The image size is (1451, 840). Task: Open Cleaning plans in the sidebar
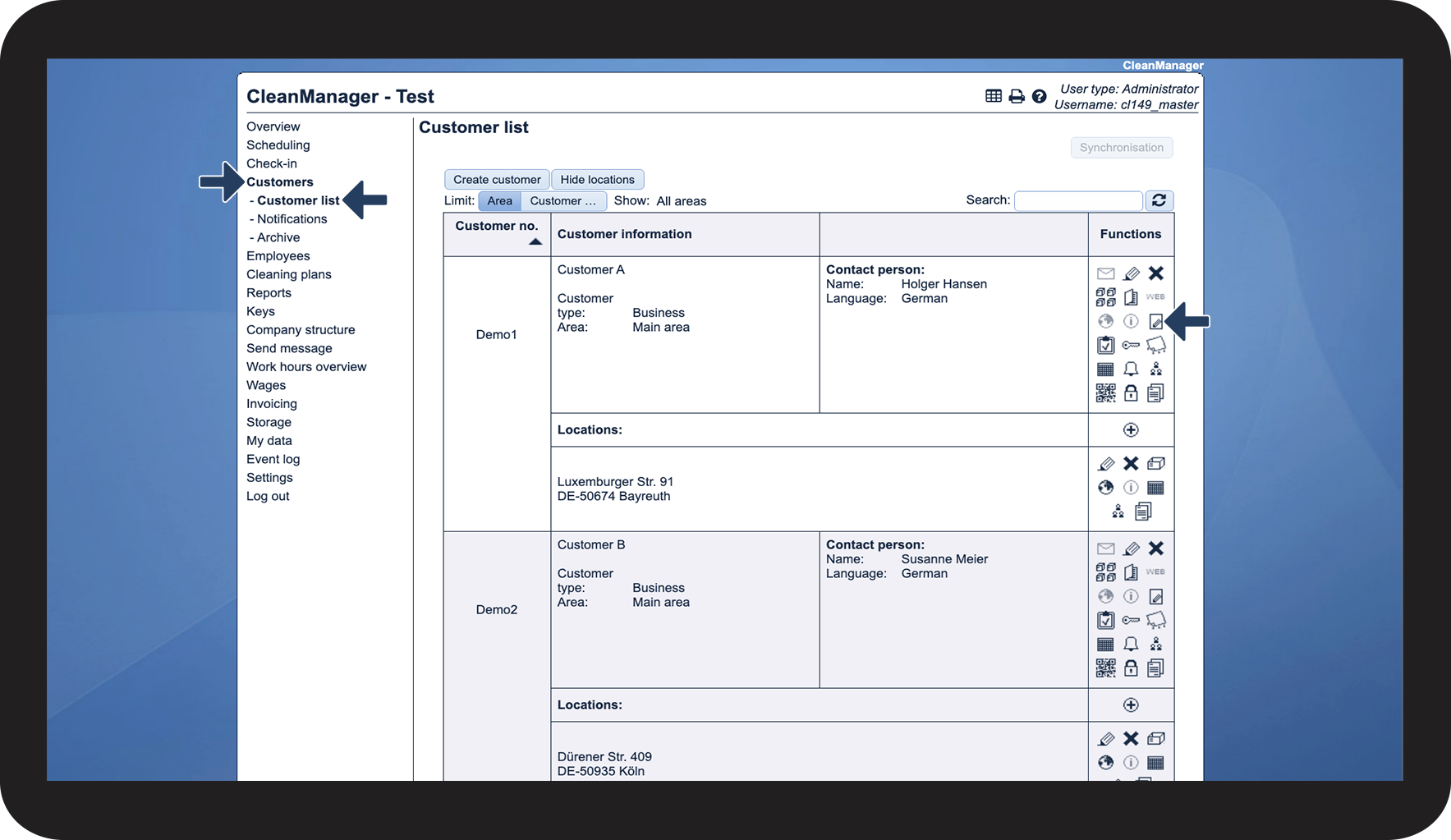(289, 274)
